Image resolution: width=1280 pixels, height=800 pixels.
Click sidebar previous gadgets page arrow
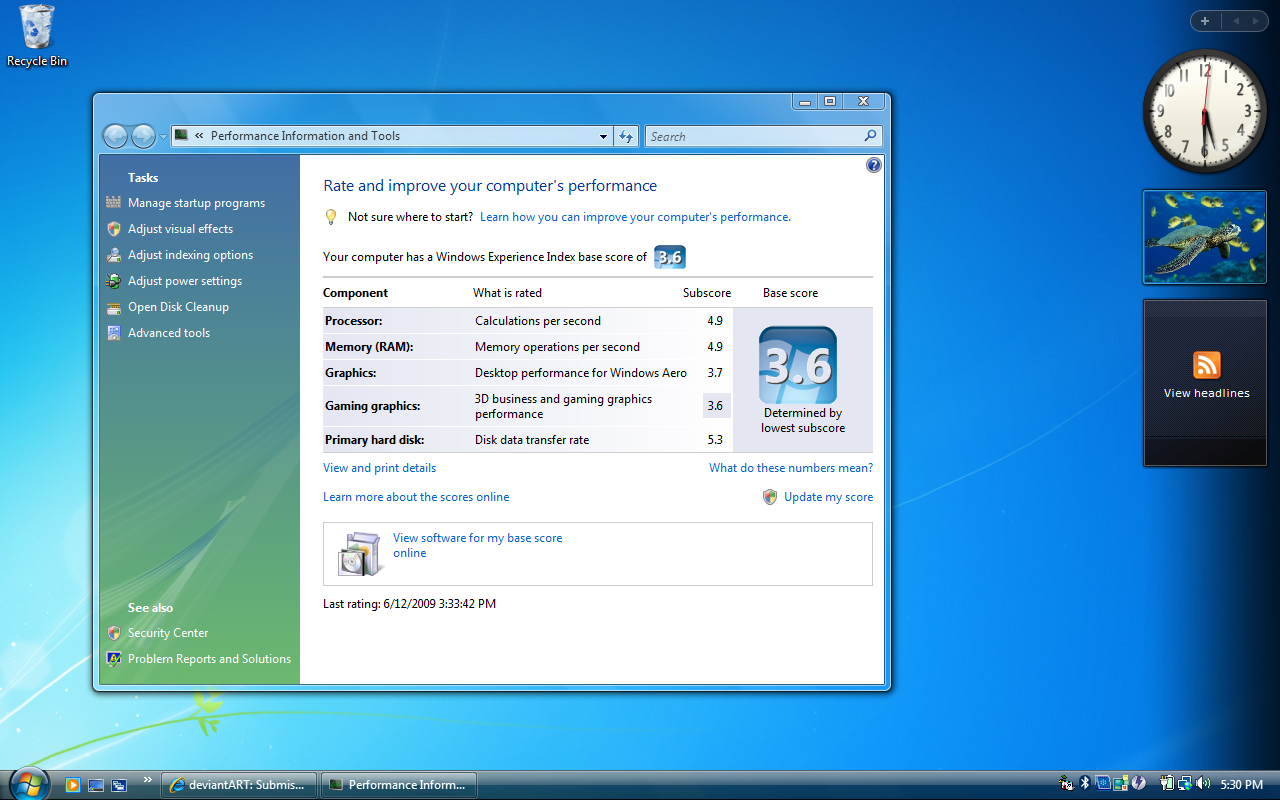click(x=1237, y=21)
